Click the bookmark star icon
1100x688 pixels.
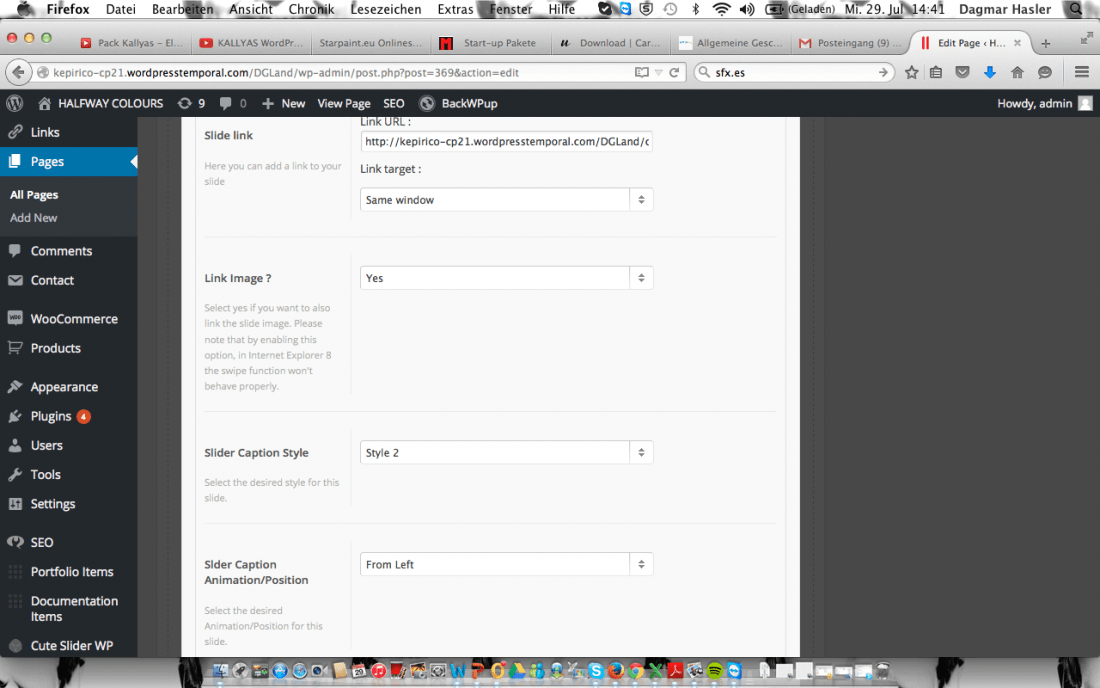pyautogui.click(x=911, y=72)
